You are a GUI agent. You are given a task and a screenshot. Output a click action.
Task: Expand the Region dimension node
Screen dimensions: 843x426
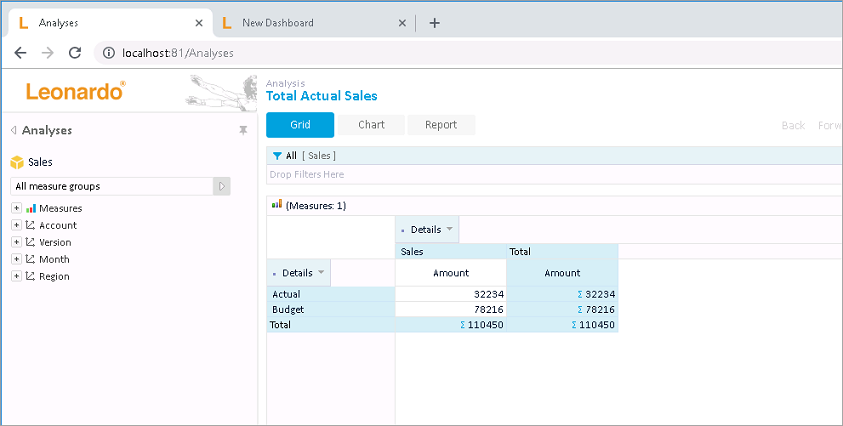[x=16, y=276]
